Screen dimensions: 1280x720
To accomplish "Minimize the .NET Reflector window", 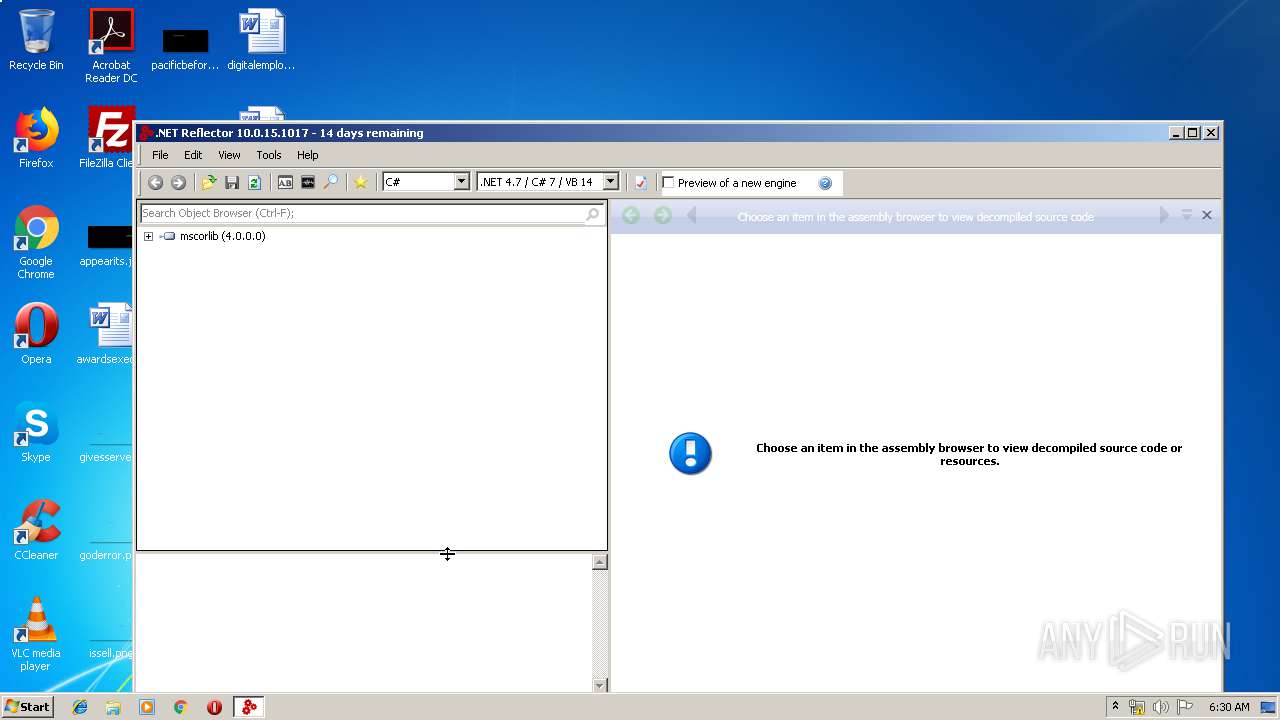I will [1176, 132].
